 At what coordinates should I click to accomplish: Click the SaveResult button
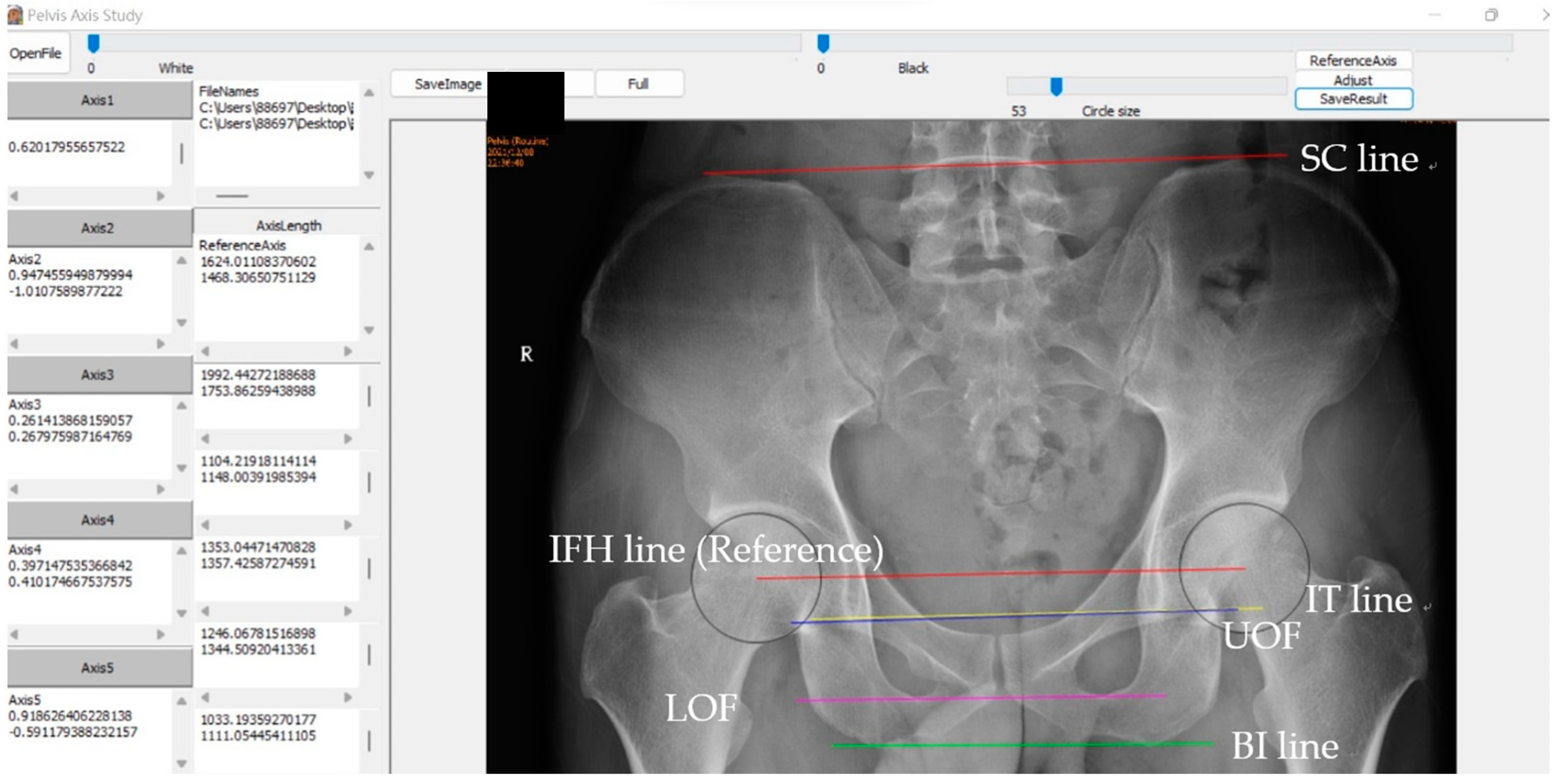coord(1353,99)
